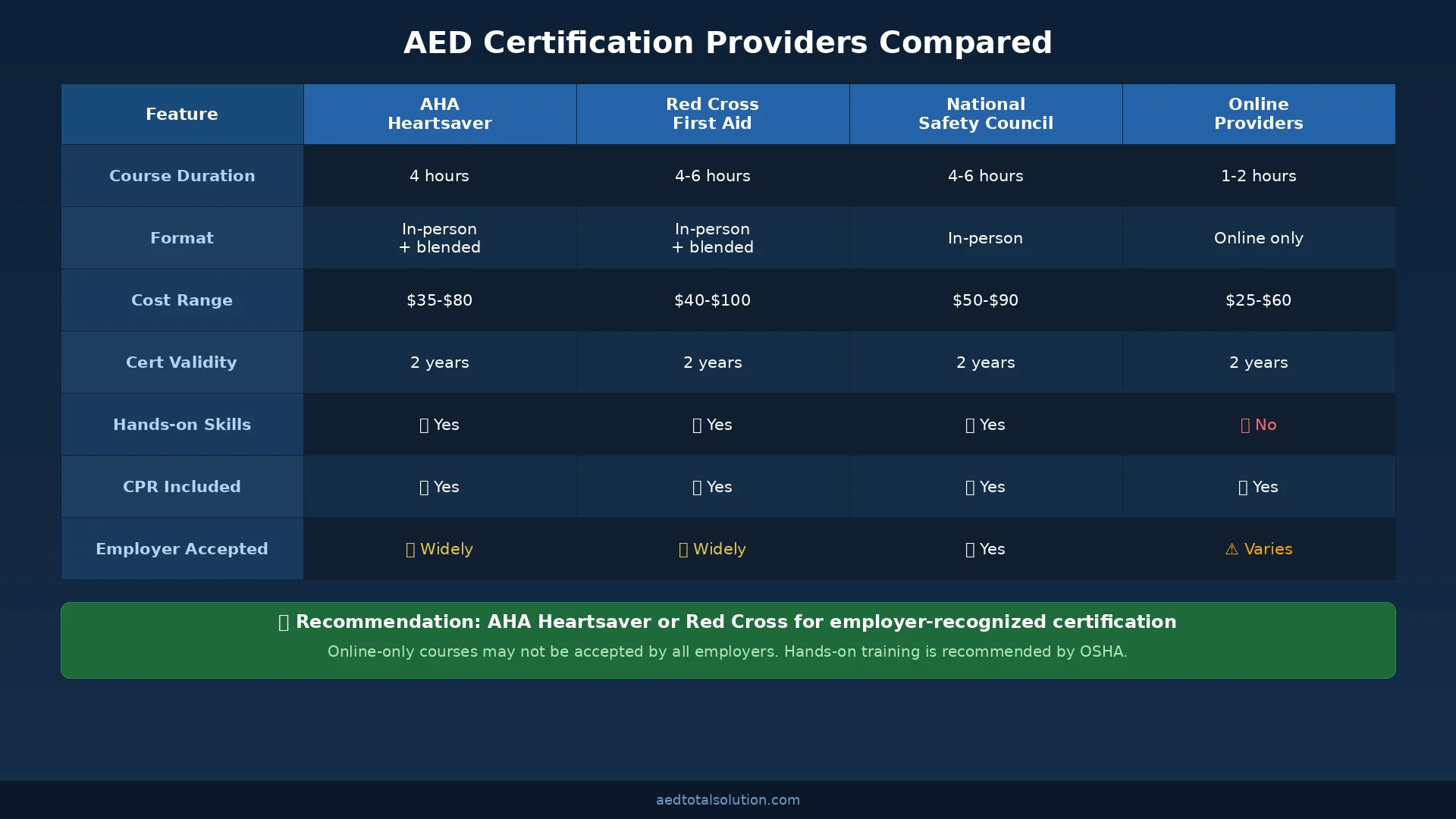Click the checkmark icon for Red Cross CPR Included
This screenshot has width=1456, height=819.
coord(697,487)
